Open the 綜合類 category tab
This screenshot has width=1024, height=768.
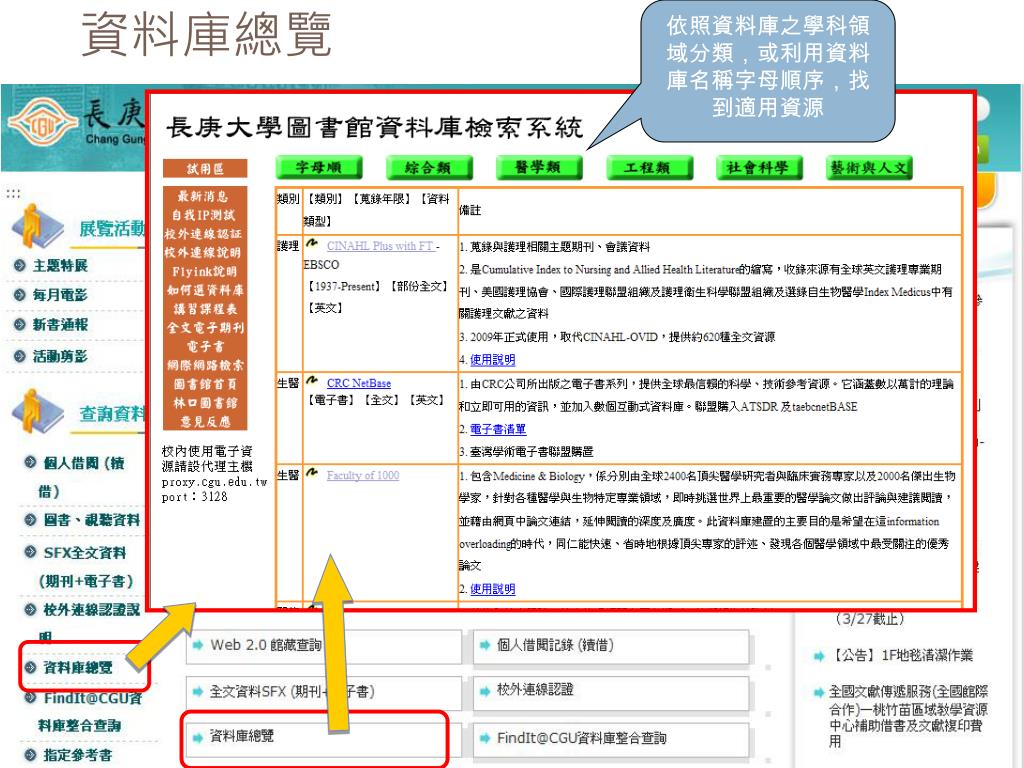pos(428,168)
